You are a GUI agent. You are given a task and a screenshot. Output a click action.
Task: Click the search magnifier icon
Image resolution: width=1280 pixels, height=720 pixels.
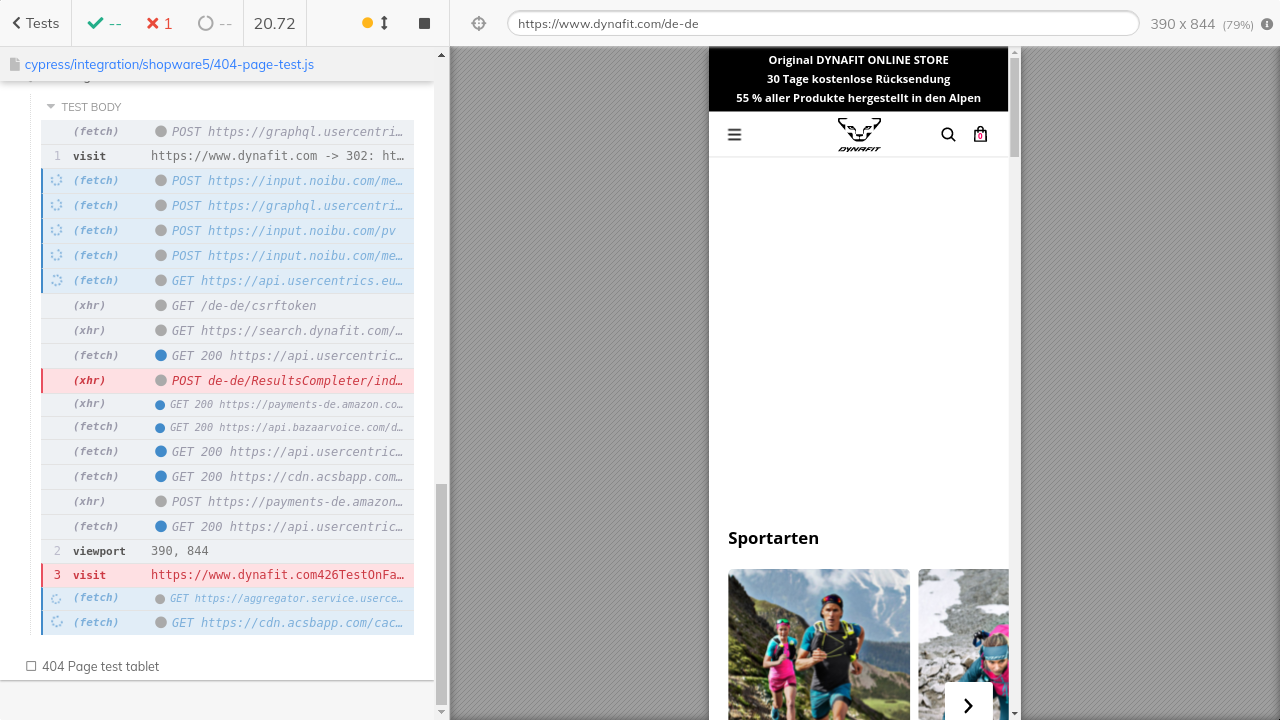(x=948, y=135)
